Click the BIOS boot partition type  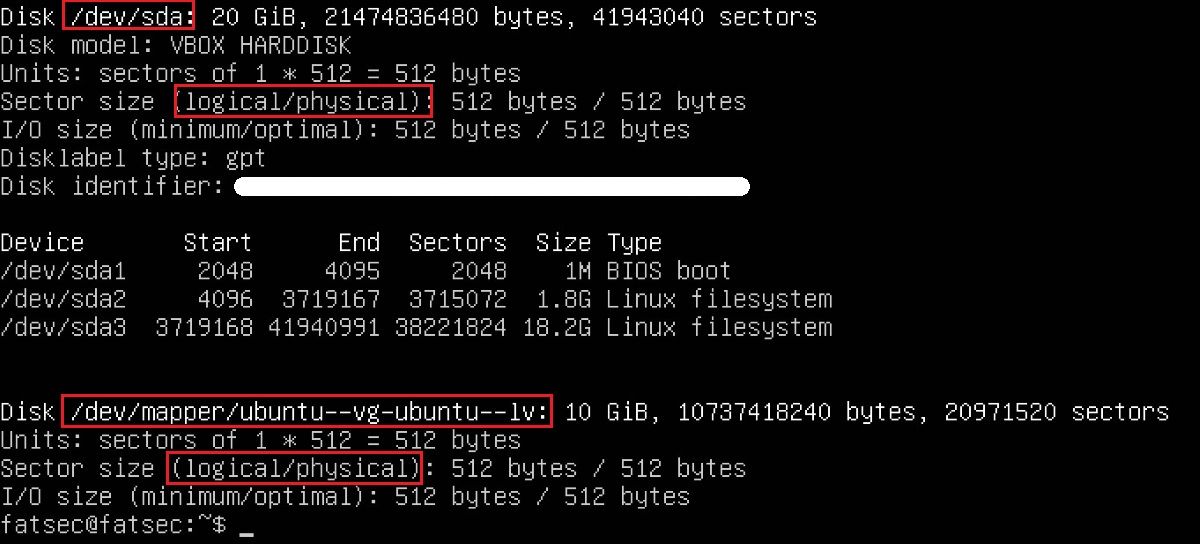point(668,271)
